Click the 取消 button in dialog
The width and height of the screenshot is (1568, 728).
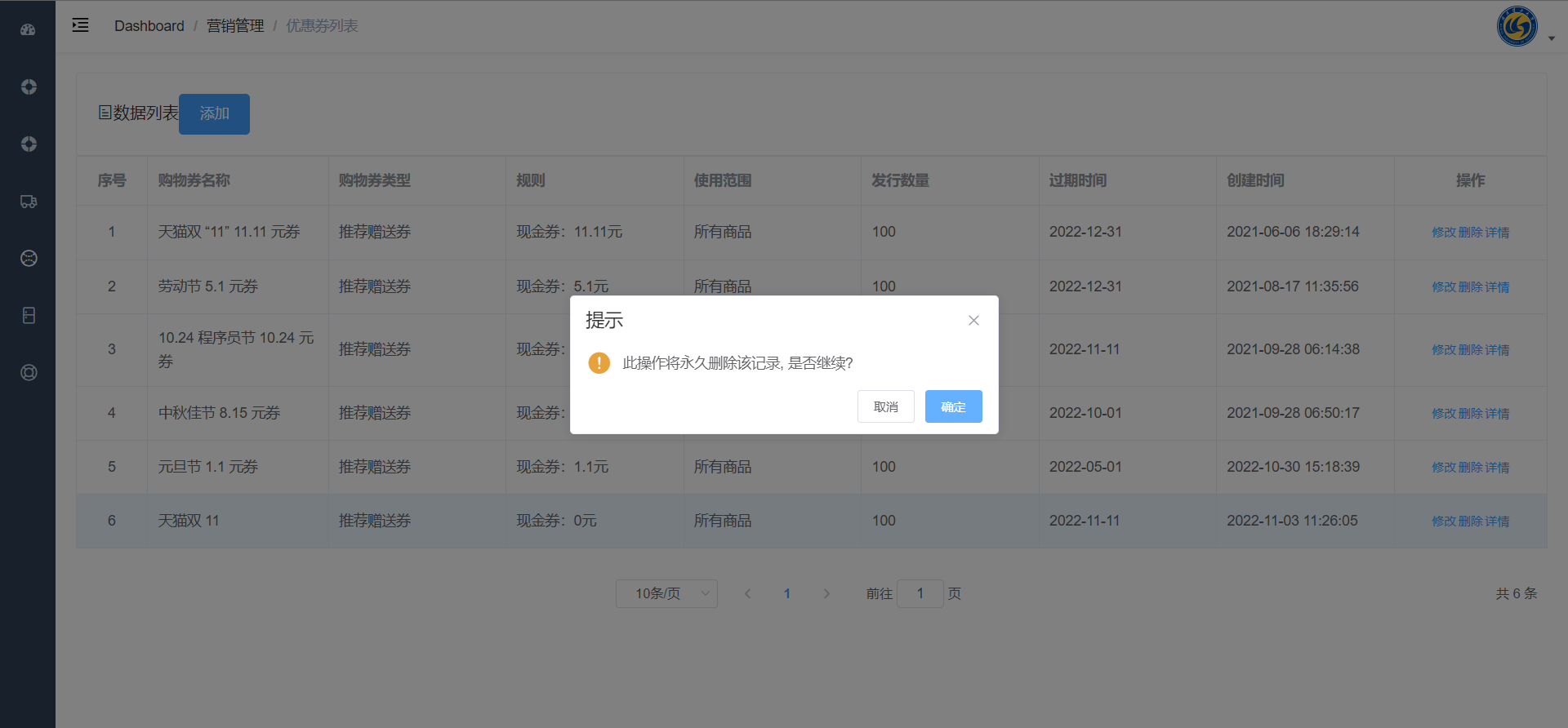click(886, 406)
